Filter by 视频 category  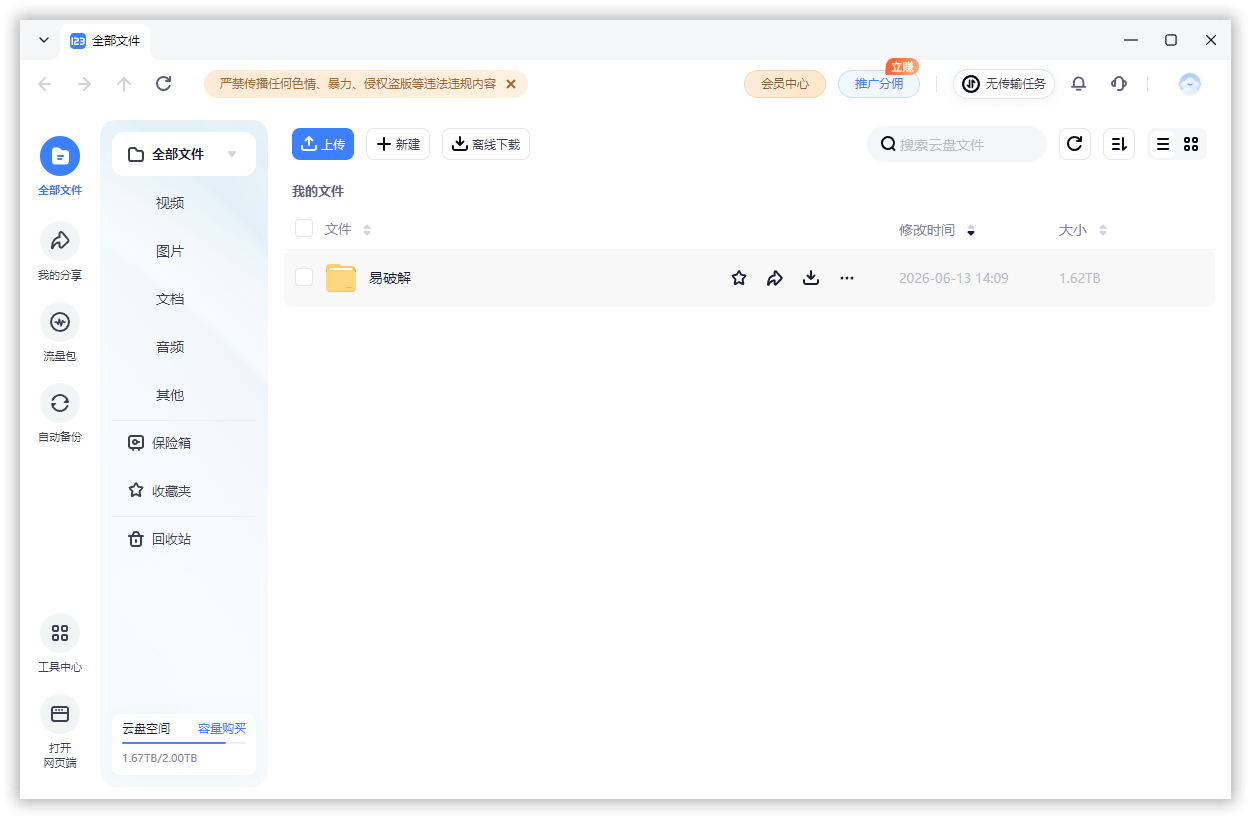170,203
